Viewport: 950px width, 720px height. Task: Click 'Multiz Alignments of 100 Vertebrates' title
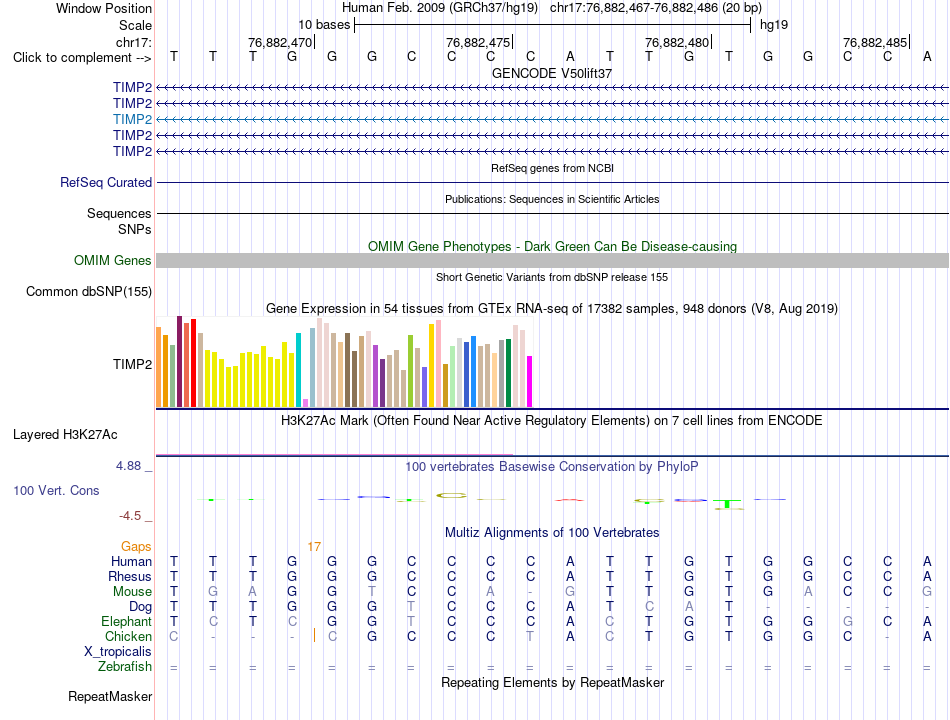[552, 533]
